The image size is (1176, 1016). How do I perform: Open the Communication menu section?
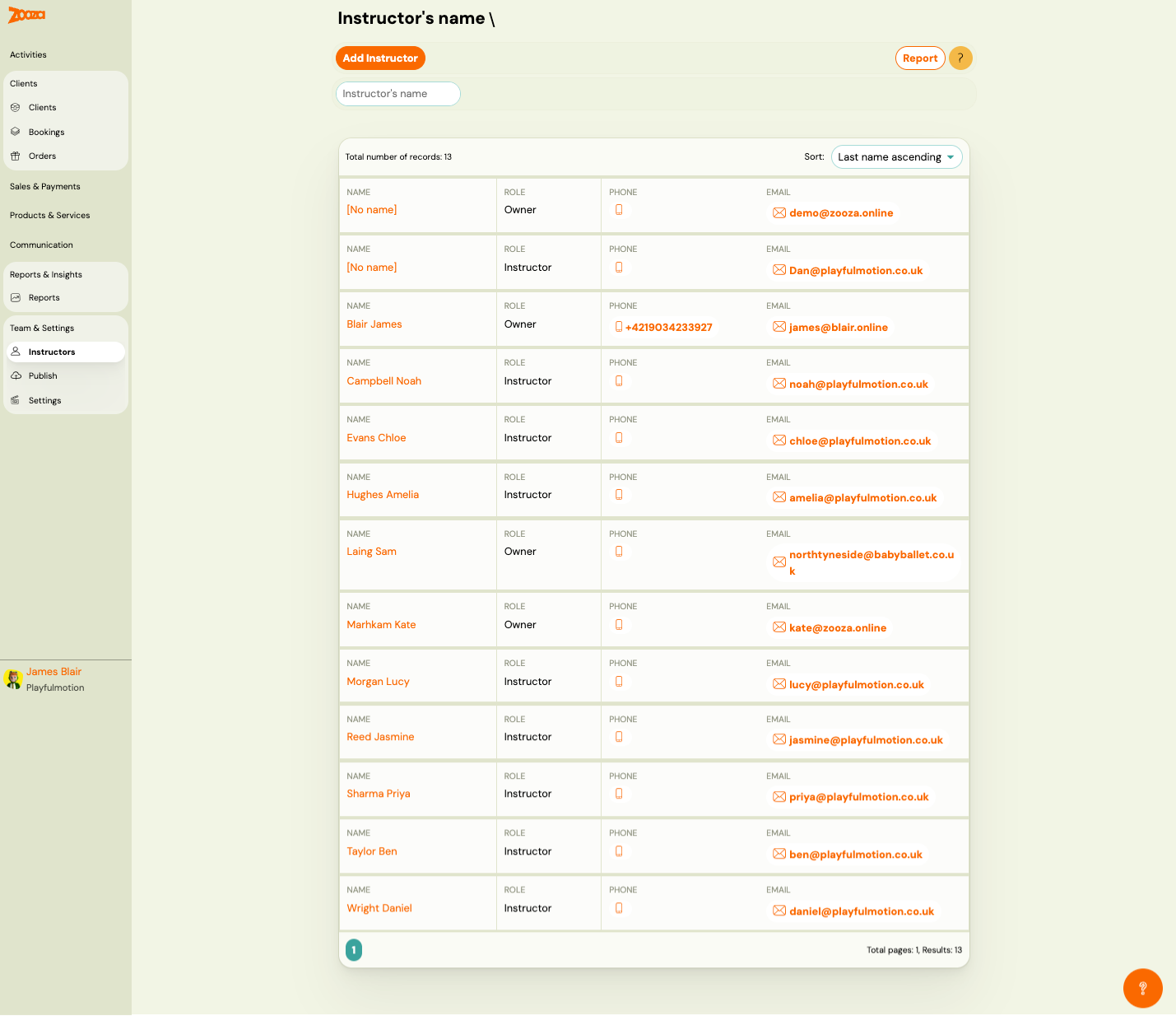pos(41,245)
